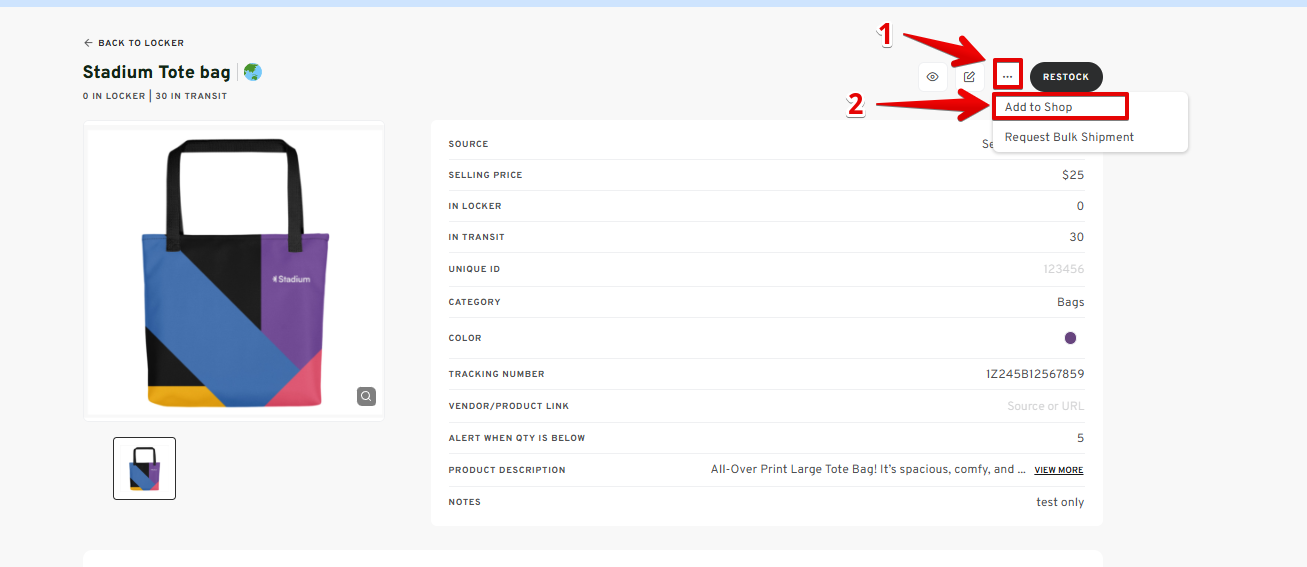This screenshot has width=1307, height=567.
Task: Click the Restock button
Action: click(x=1066, y=77)
